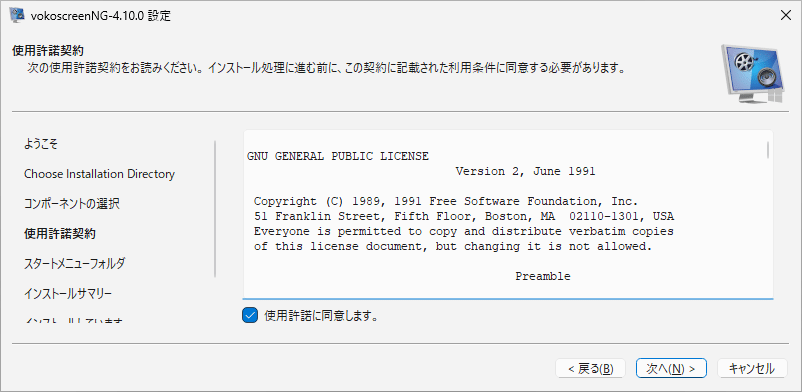The height and width of the screenshot is (392, 802).
Task: Select the ようこそ step in sidebar
Action: [41, 144]
